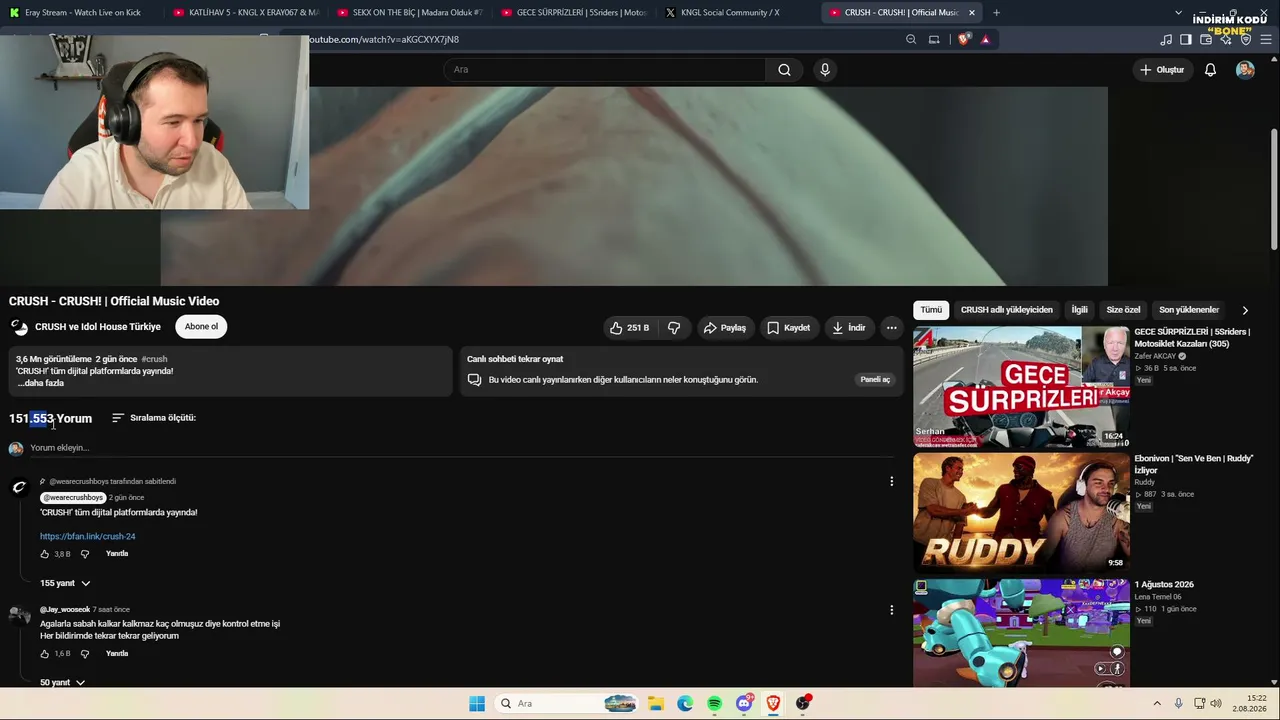Click the zoom magnifier icon in address bar
This screenshot has width=1280, height=720.
point(911,40)
